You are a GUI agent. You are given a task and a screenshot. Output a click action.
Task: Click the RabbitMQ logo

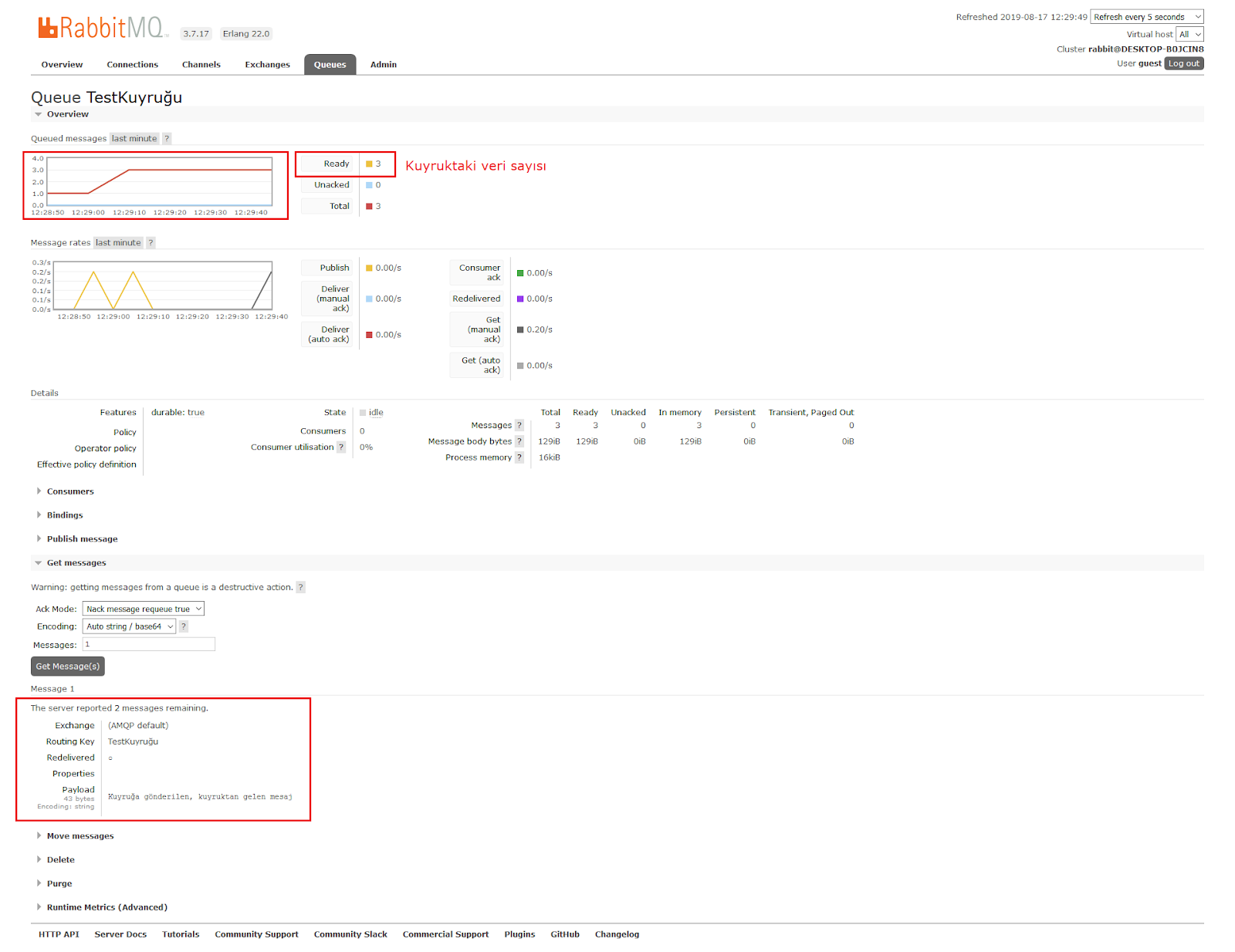101,29
